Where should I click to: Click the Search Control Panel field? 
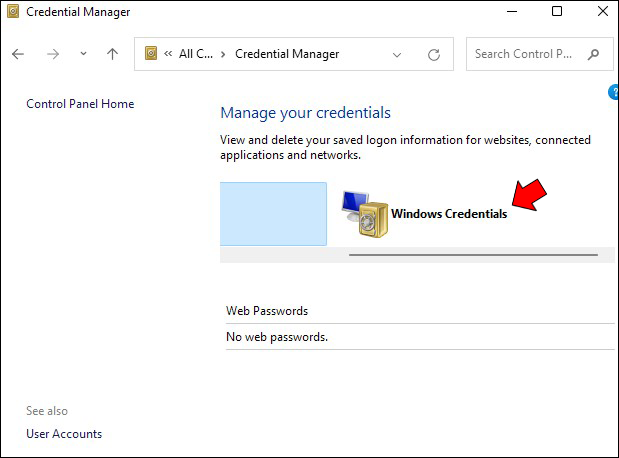pos(525,54)
